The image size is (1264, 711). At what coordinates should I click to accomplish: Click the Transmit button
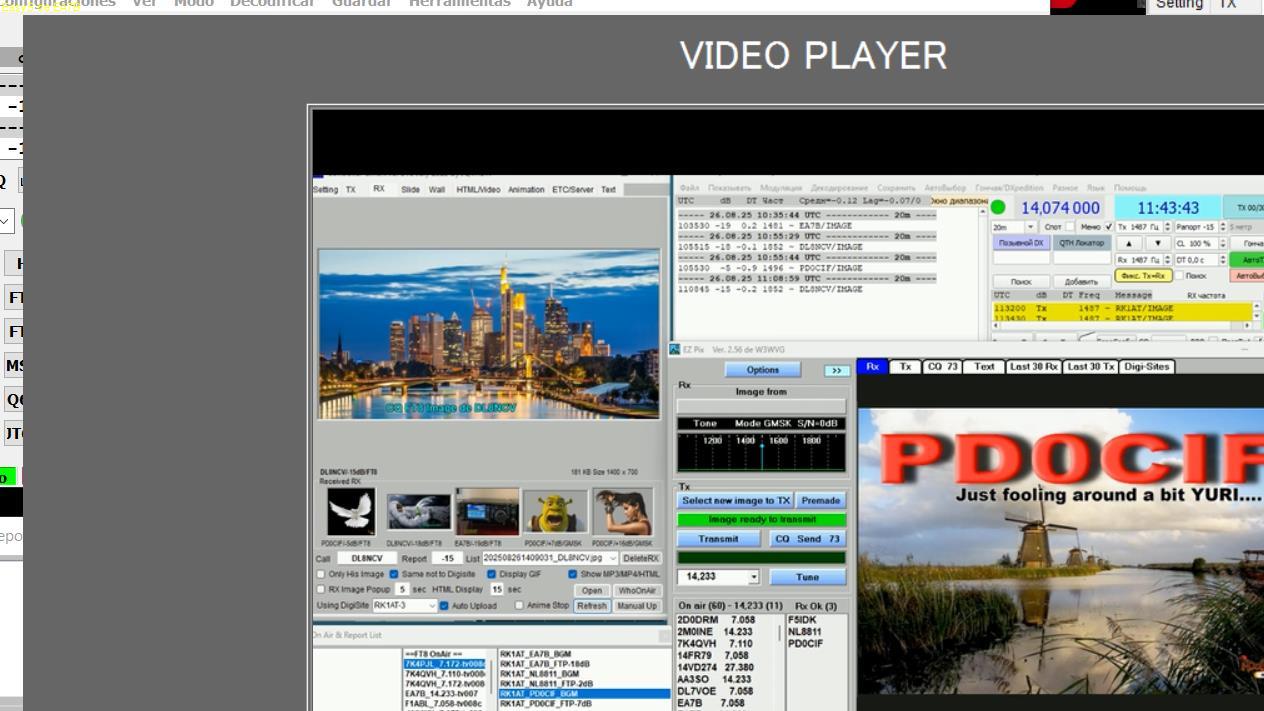[x=718, y=539]
